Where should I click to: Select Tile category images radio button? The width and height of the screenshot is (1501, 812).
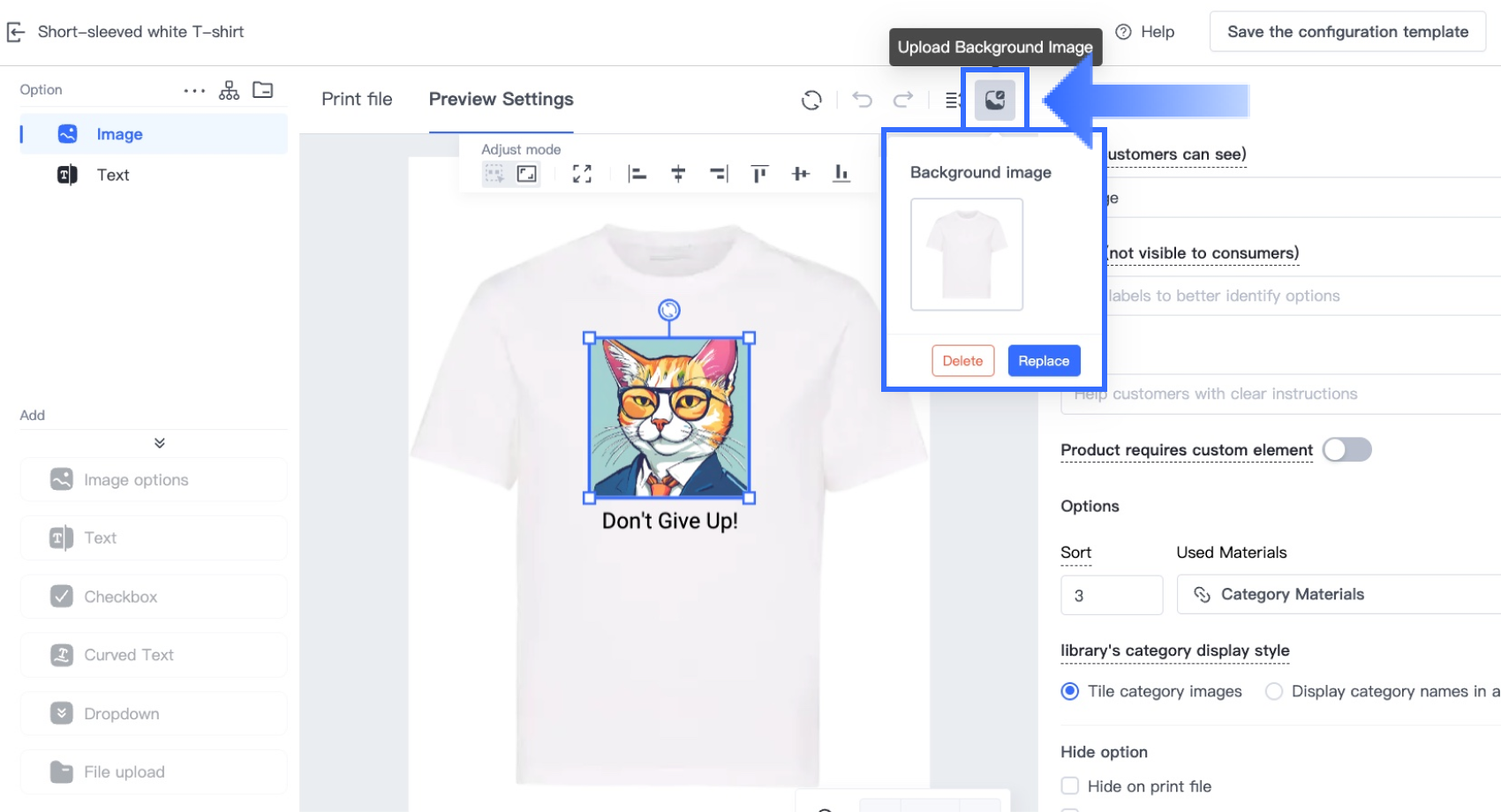click(x=1070, y=691)
